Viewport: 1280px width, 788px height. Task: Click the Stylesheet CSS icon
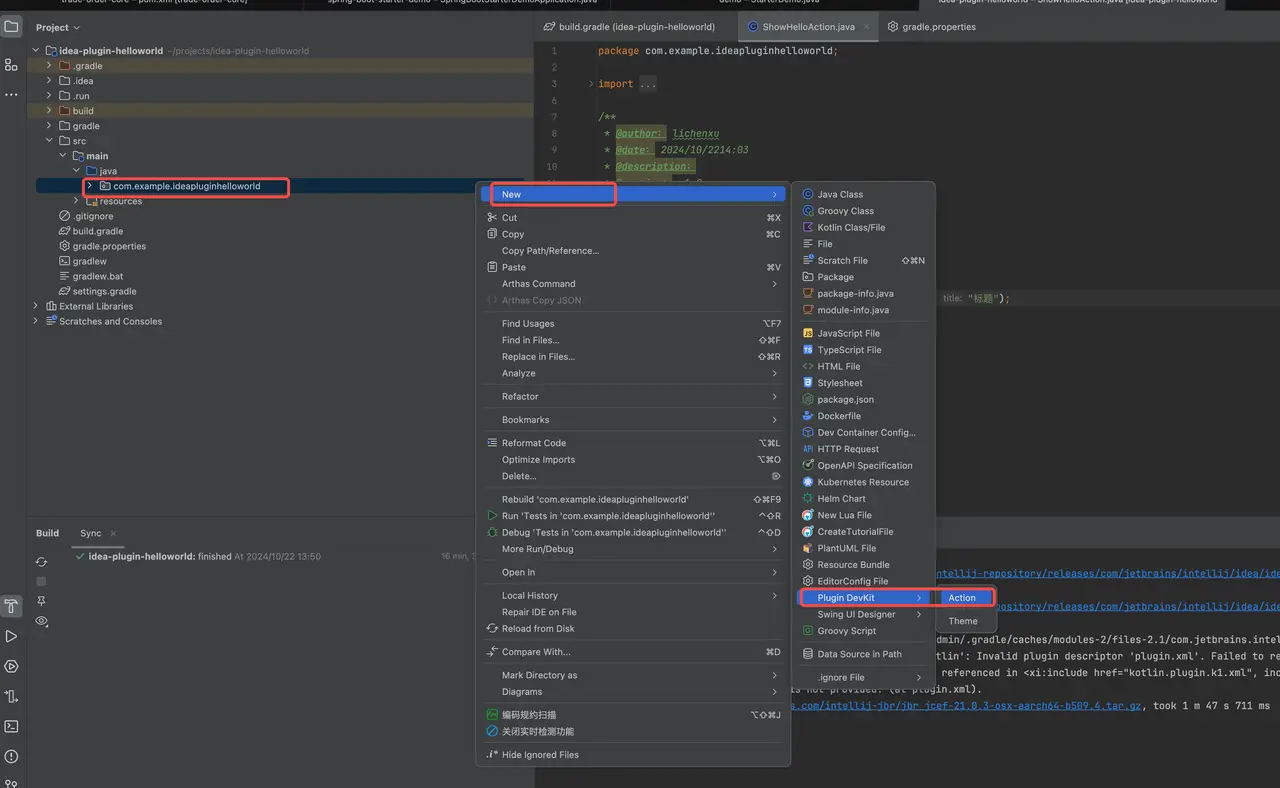[x=808, y=383]
